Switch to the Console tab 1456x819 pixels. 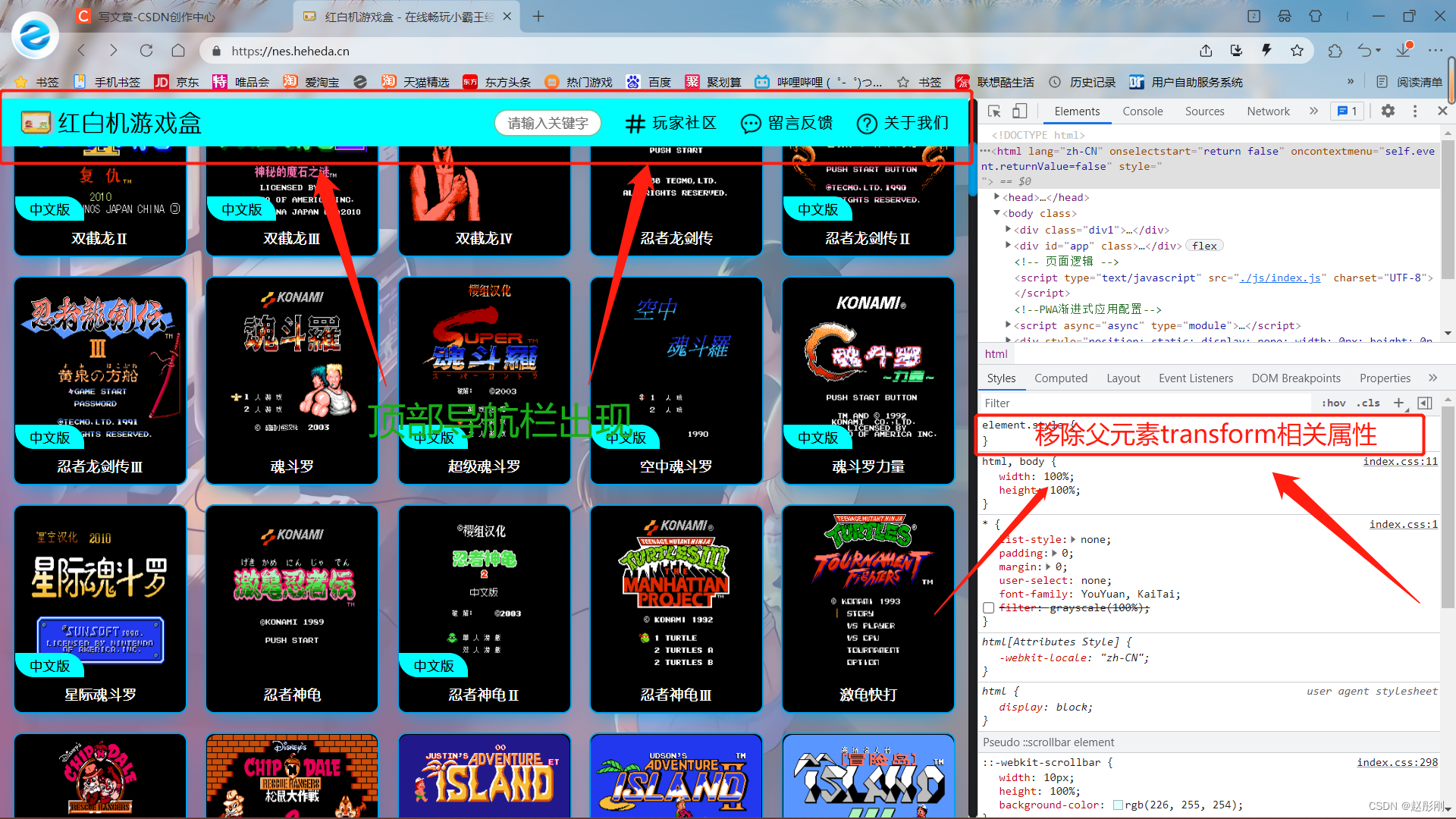coord(1142,111)
